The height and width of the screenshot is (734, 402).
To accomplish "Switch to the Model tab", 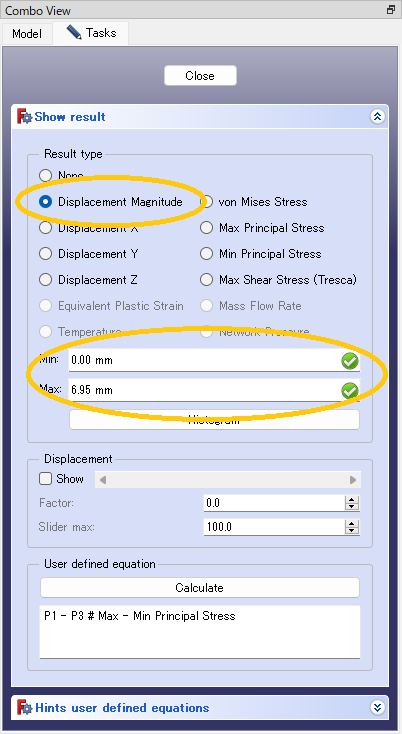I will pyautogui.click(x=27, y=34).
